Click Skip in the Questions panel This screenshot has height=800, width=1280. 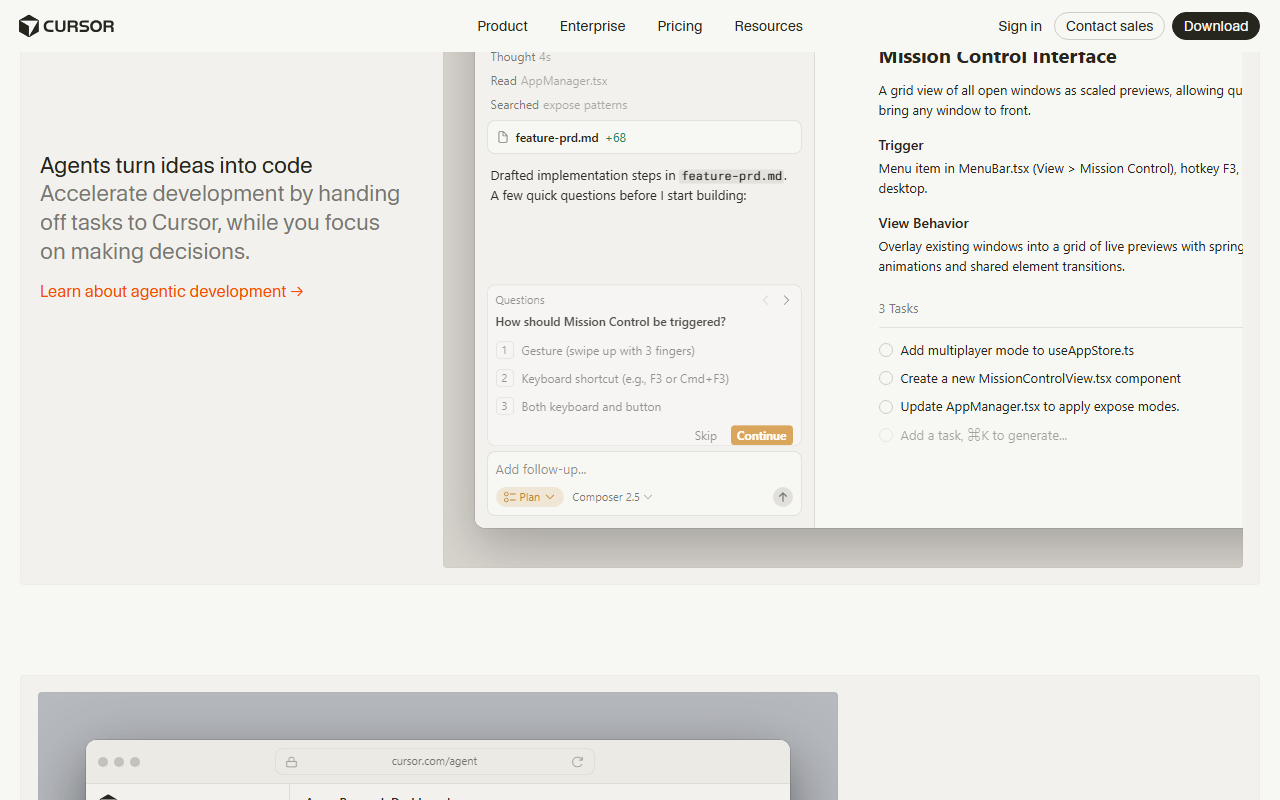coord(706,435)
